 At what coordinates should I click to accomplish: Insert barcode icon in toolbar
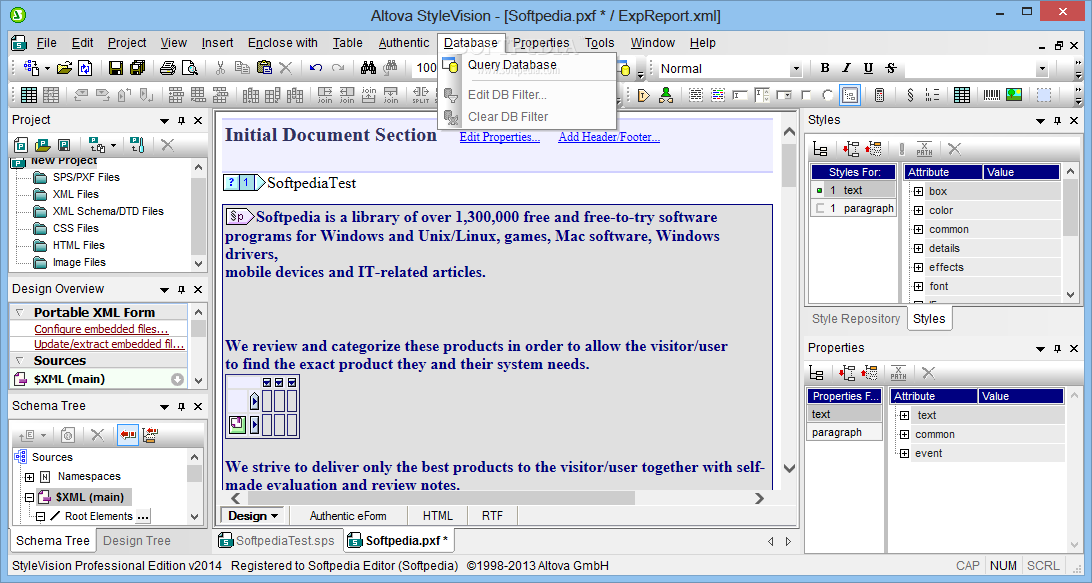pos(992,95)
